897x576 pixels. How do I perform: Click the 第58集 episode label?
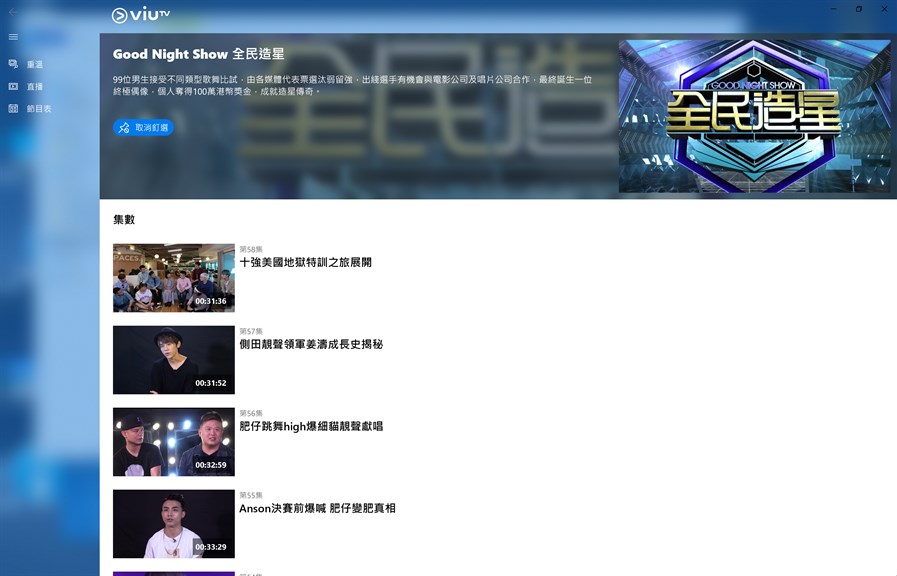(x=251, y=249)
